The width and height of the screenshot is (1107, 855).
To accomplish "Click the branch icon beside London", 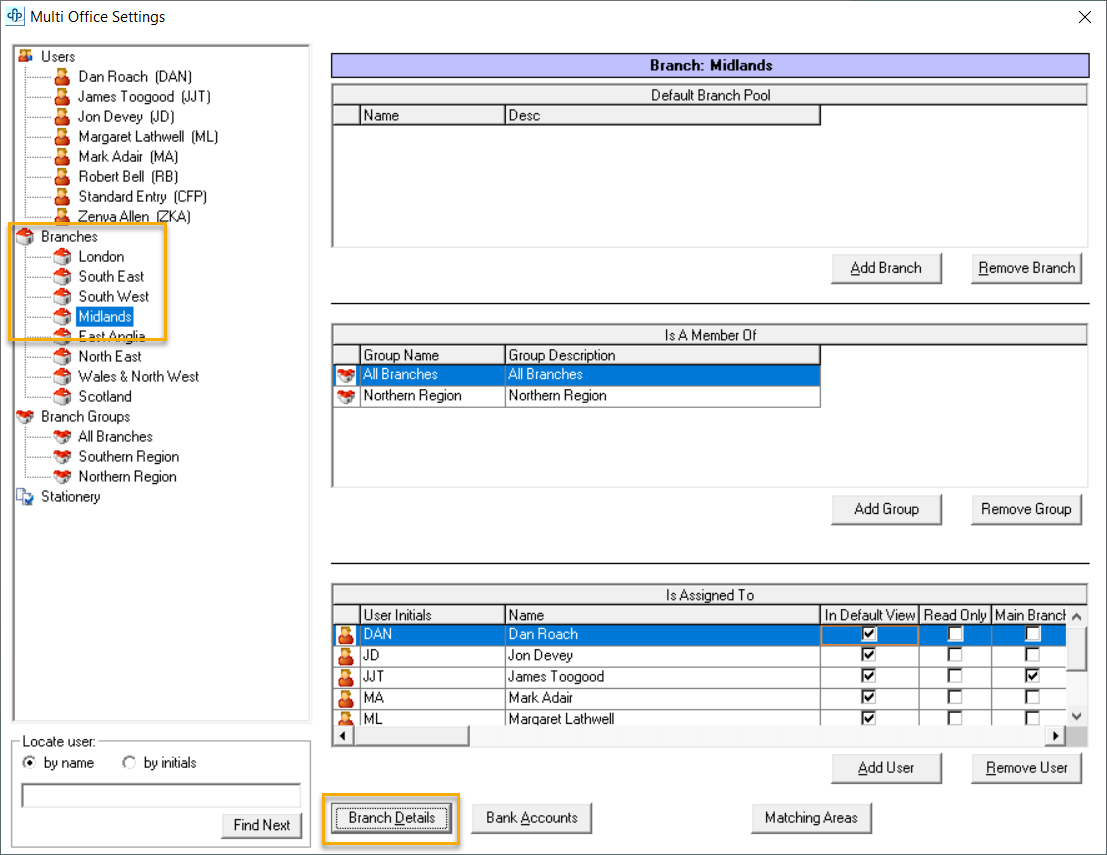I will (x=62, y=256).
